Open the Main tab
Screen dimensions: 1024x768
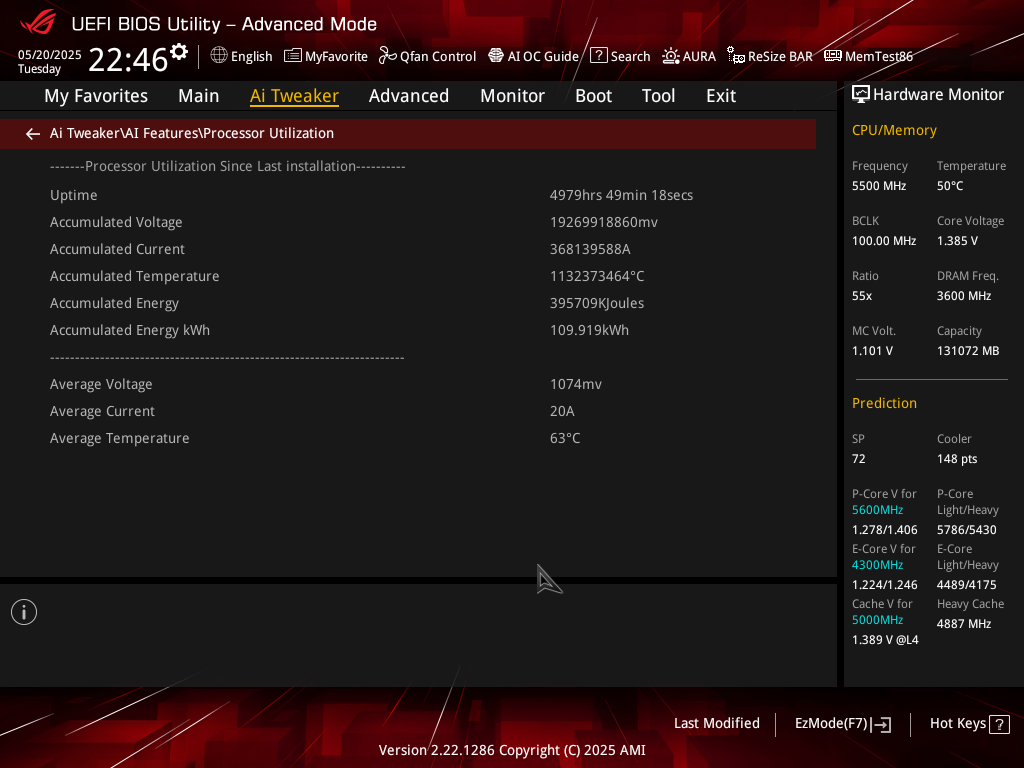coord(199,96)
